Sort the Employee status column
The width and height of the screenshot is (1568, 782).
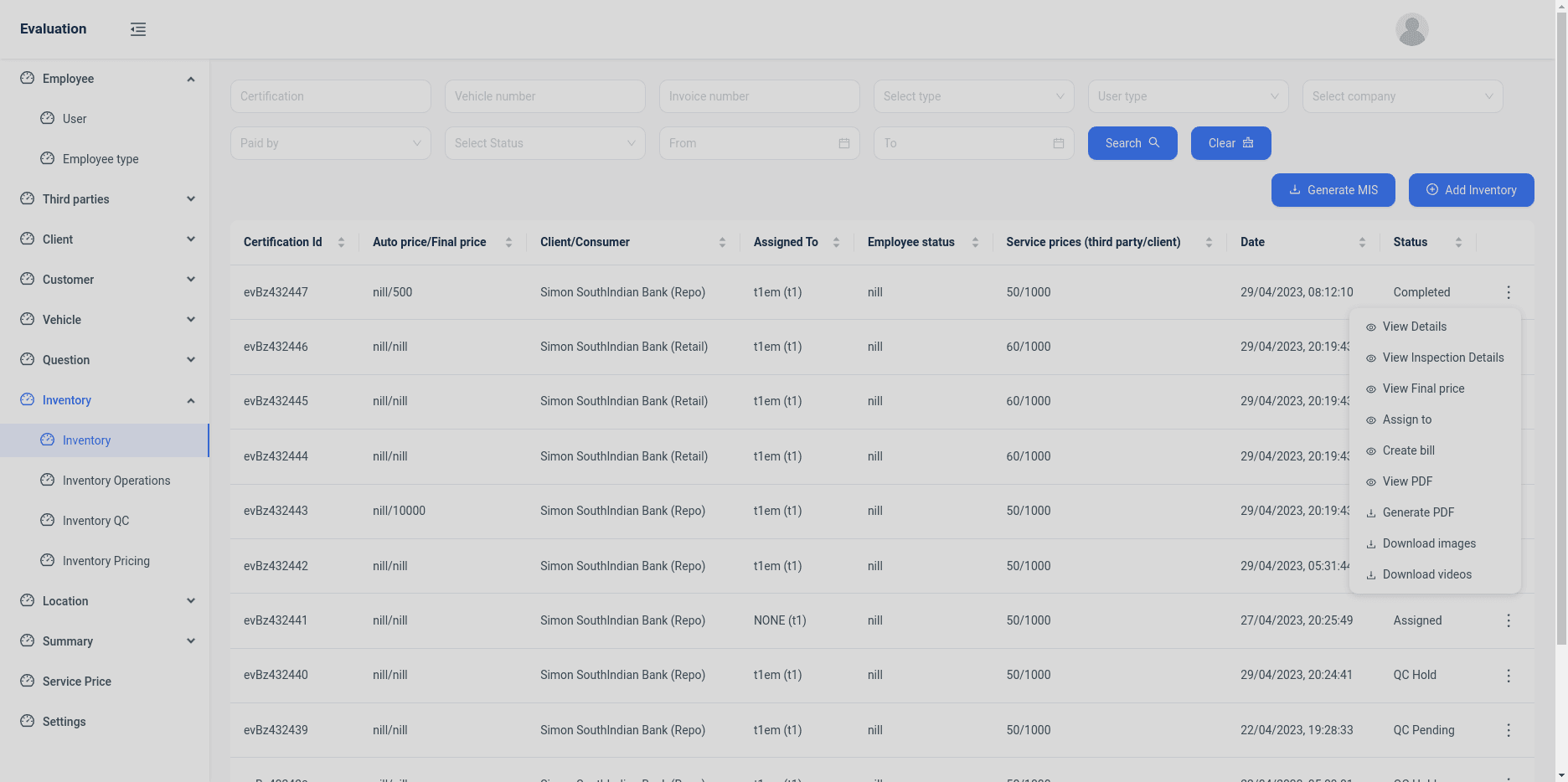(975, 242)
